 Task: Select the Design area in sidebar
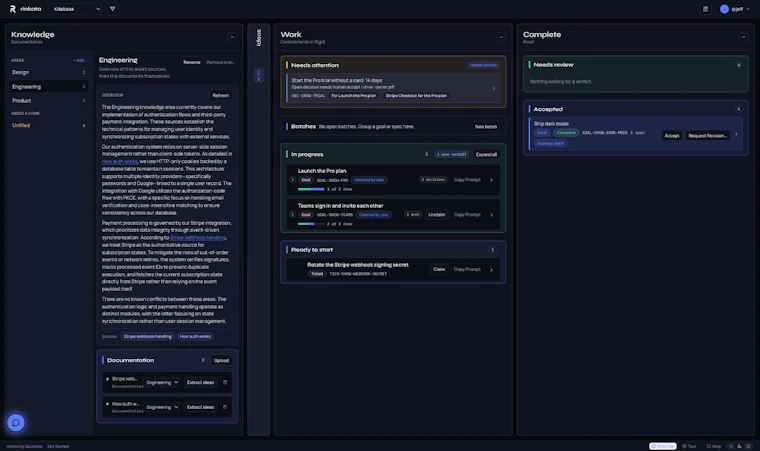(48, 72)
